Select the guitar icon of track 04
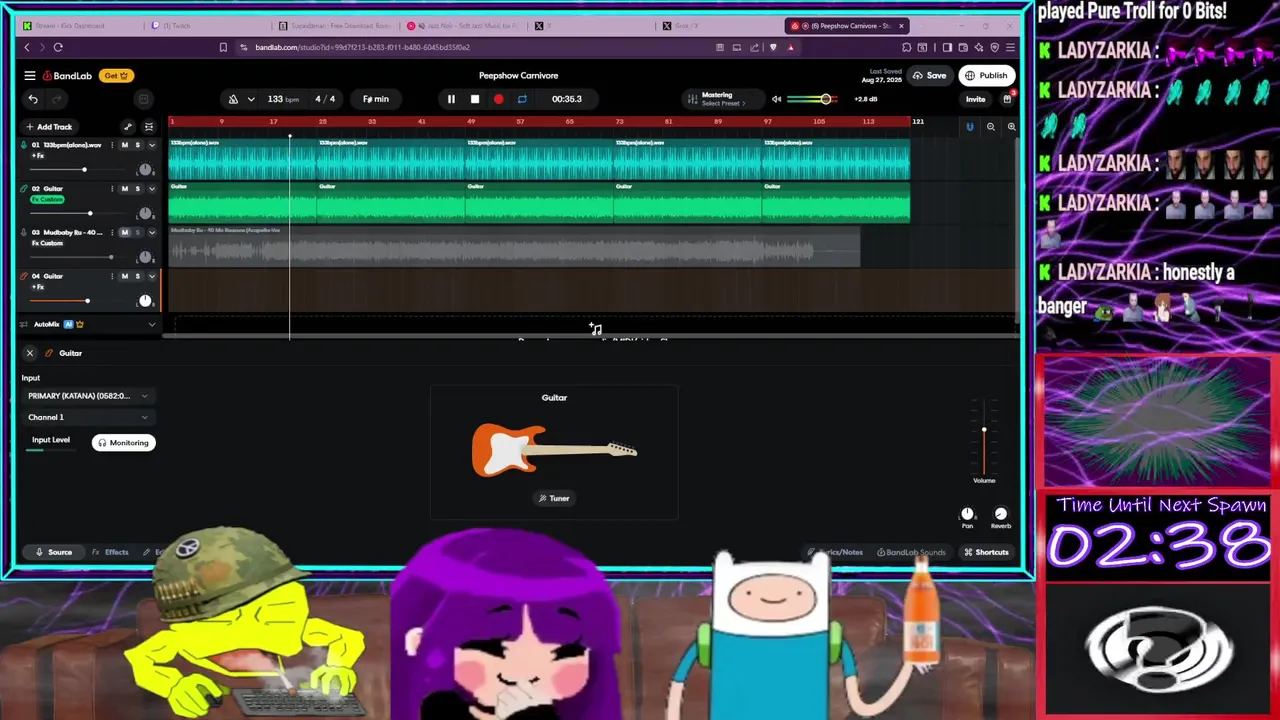The width and height of the screenshot is (1280, 720). pyautogui.click(x=24, y=276)
